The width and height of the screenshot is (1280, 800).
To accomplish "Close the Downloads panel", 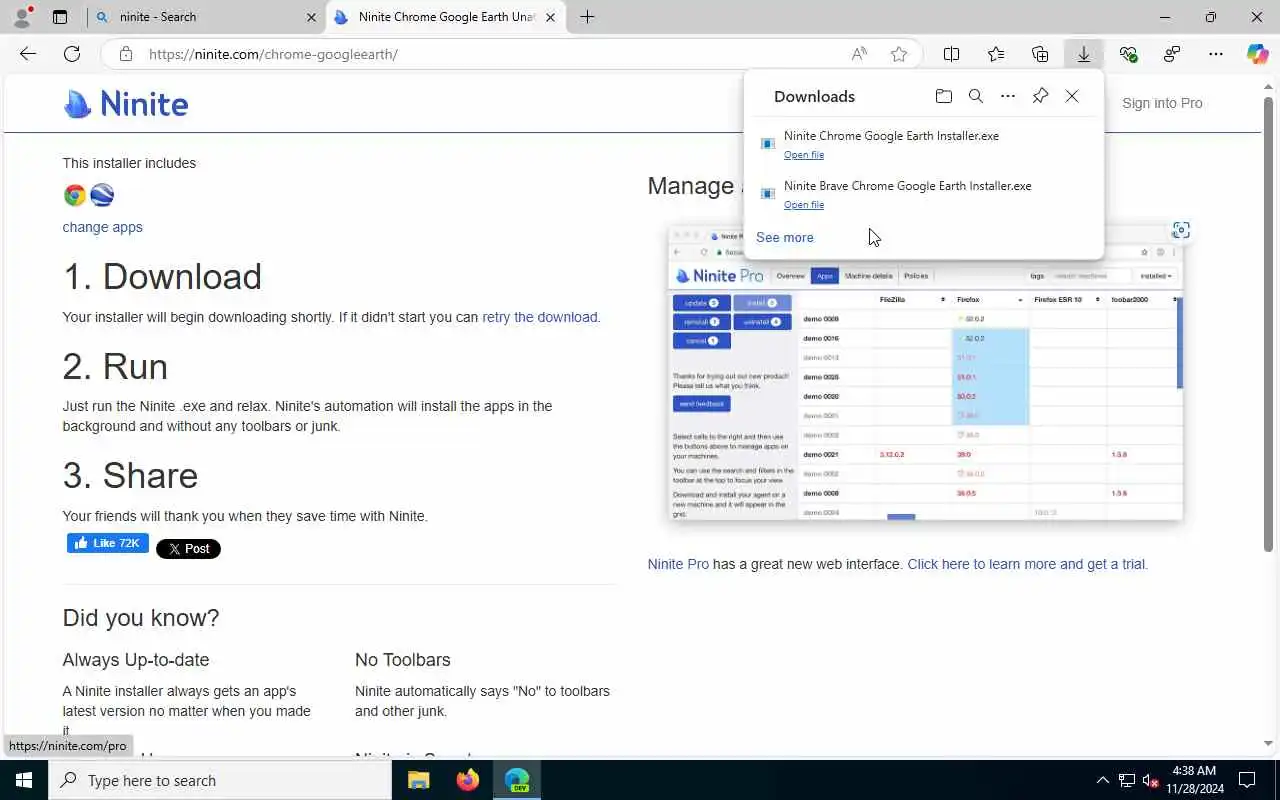I will (1072, 96).
